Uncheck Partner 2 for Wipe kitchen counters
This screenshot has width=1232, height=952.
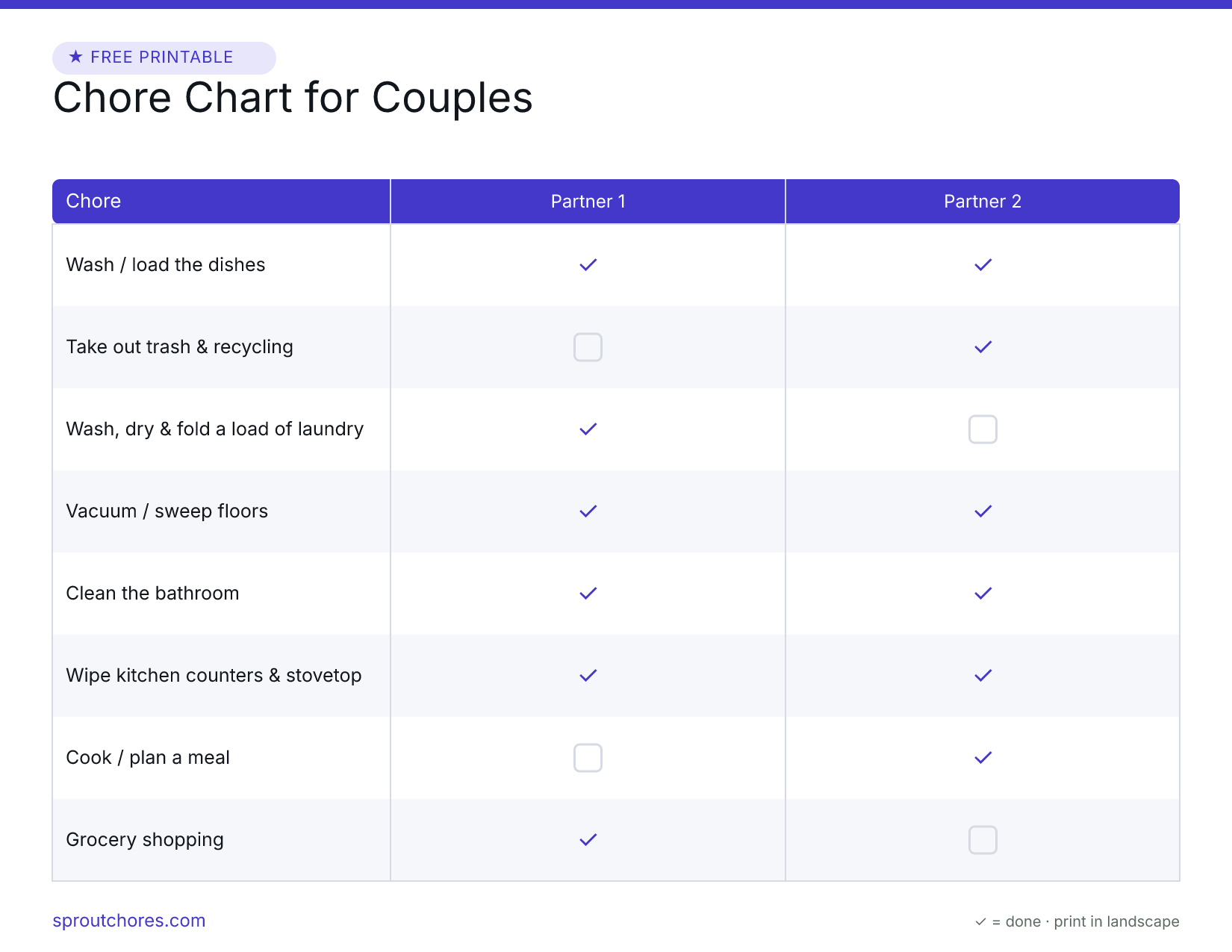(983, 676)
